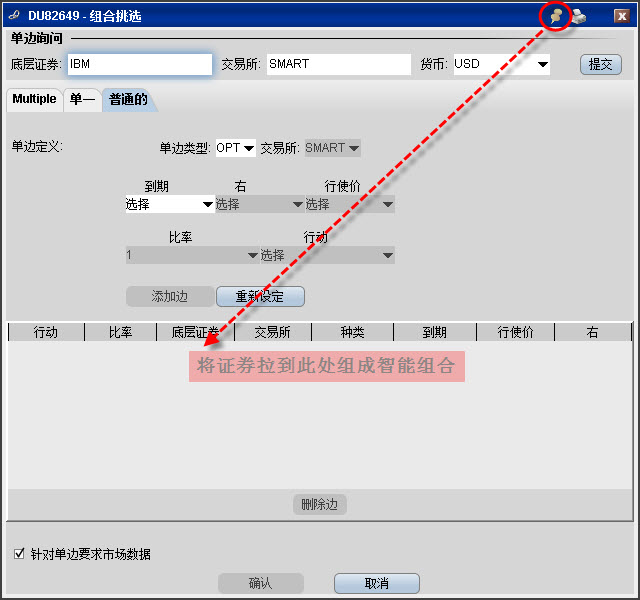Open the 到期 选择 dropdown
The width and height of the screenshot is (640, 600).
(170, 204)
